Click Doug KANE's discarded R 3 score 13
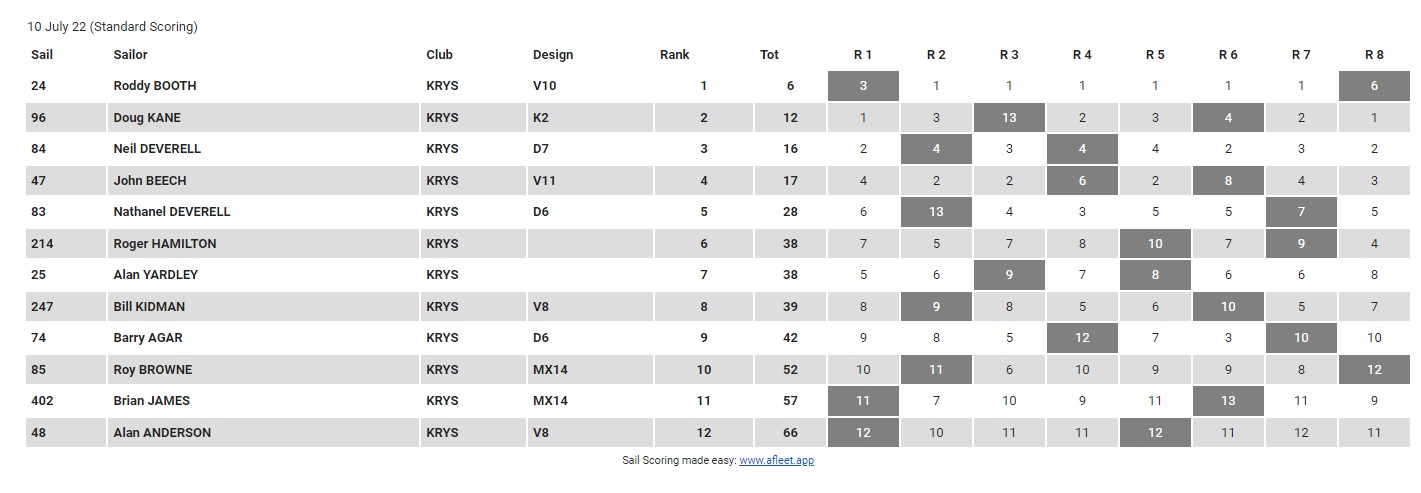1421x493 pixels. point(1009,118)
